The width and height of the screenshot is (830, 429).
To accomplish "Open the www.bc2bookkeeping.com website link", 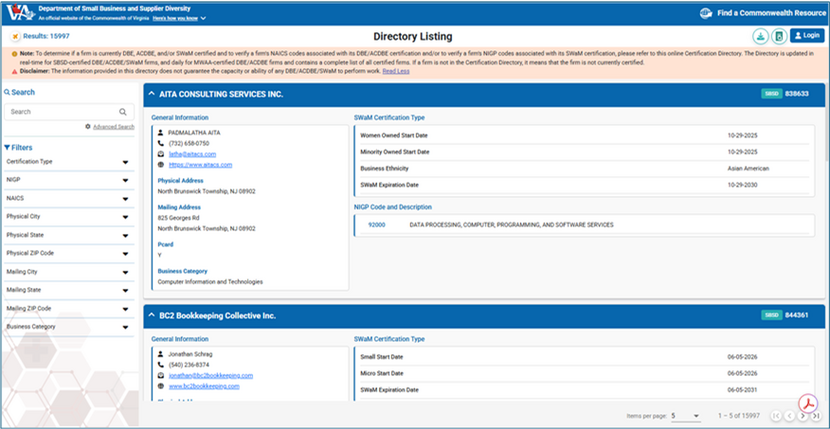I will click(x=204, y=386).
